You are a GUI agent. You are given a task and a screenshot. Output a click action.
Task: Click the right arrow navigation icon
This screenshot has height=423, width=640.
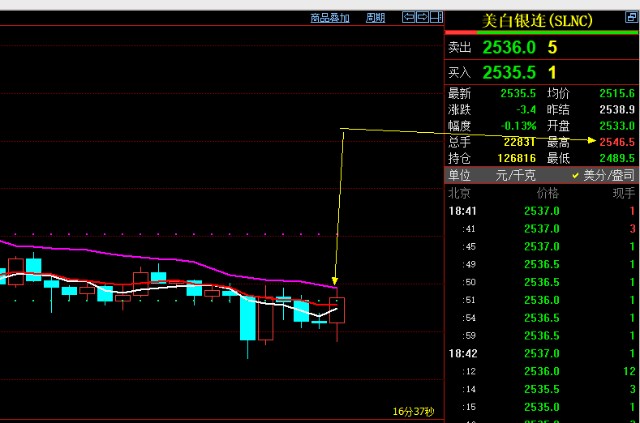422,17
